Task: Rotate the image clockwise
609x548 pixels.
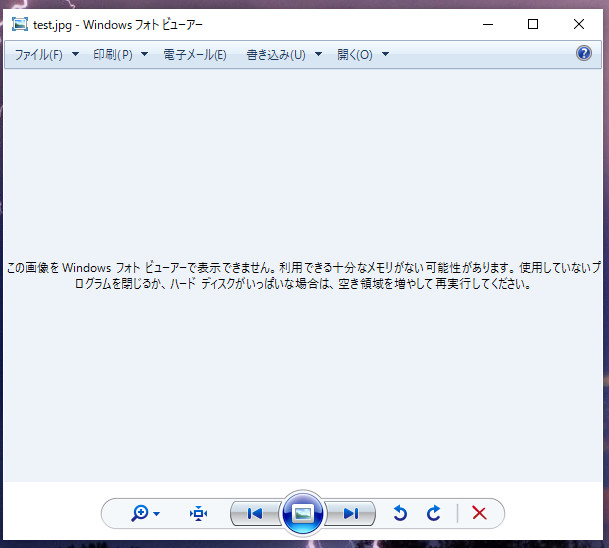Action: (433, 513)
